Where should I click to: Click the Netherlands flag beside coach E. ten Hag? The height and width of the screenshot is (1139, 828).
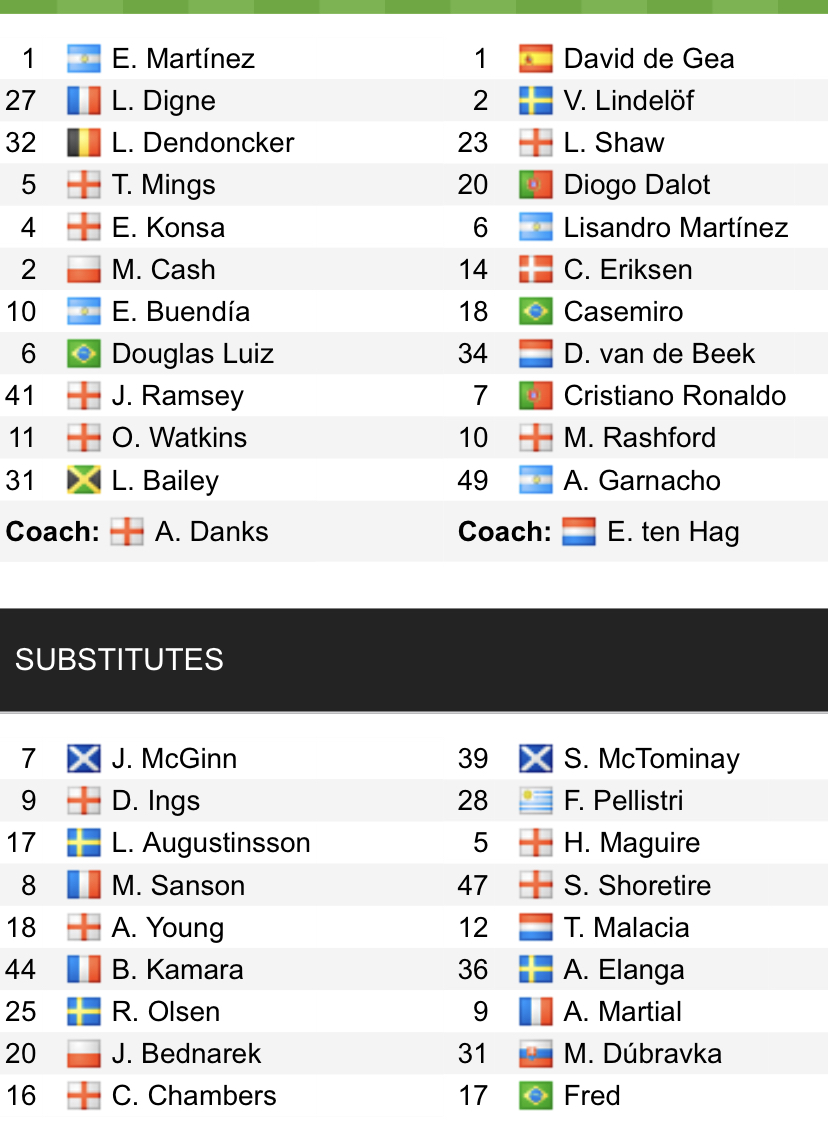click(579, 532)
